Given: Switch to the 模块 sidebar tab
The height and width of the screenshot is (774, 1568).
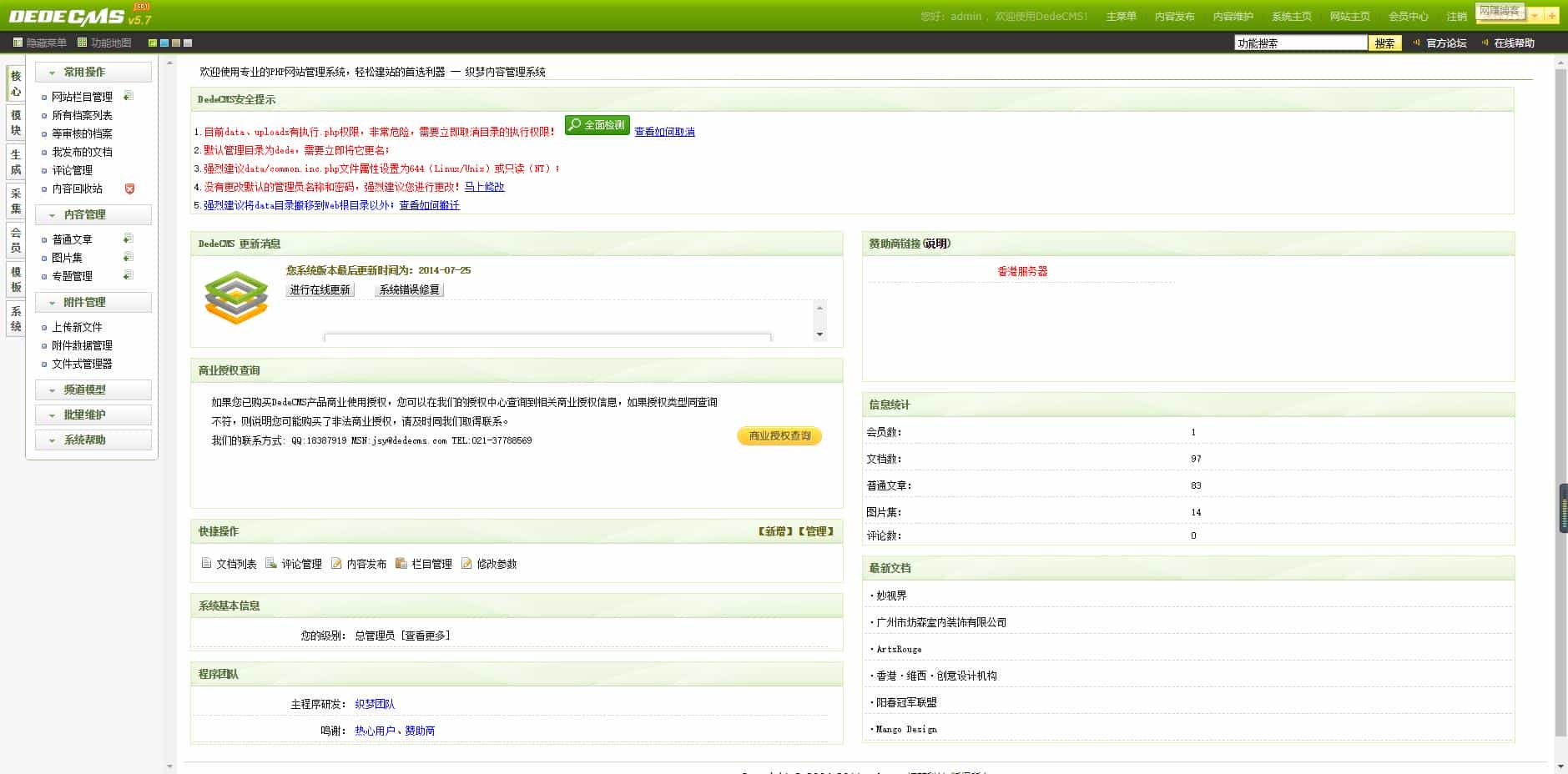Looking at the screenshot, I should (x=16, y=123).
